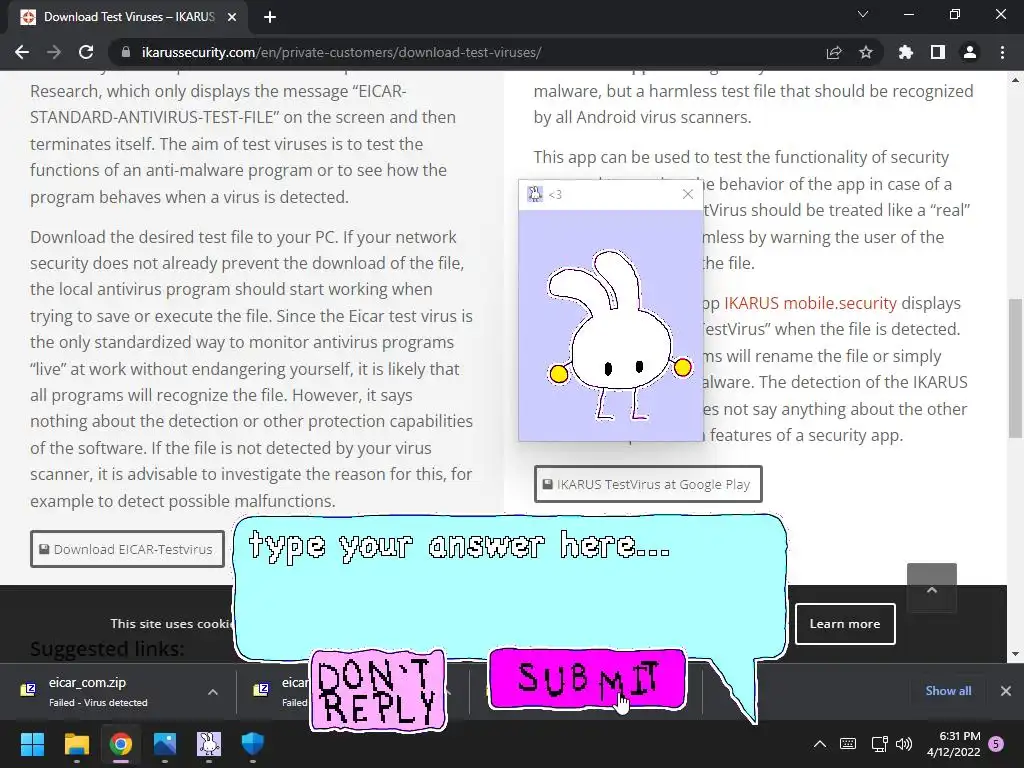Click bunny app icon in taskbar
The height and width of the screenshot is (768, 1024).
click(x=209, y=744)
